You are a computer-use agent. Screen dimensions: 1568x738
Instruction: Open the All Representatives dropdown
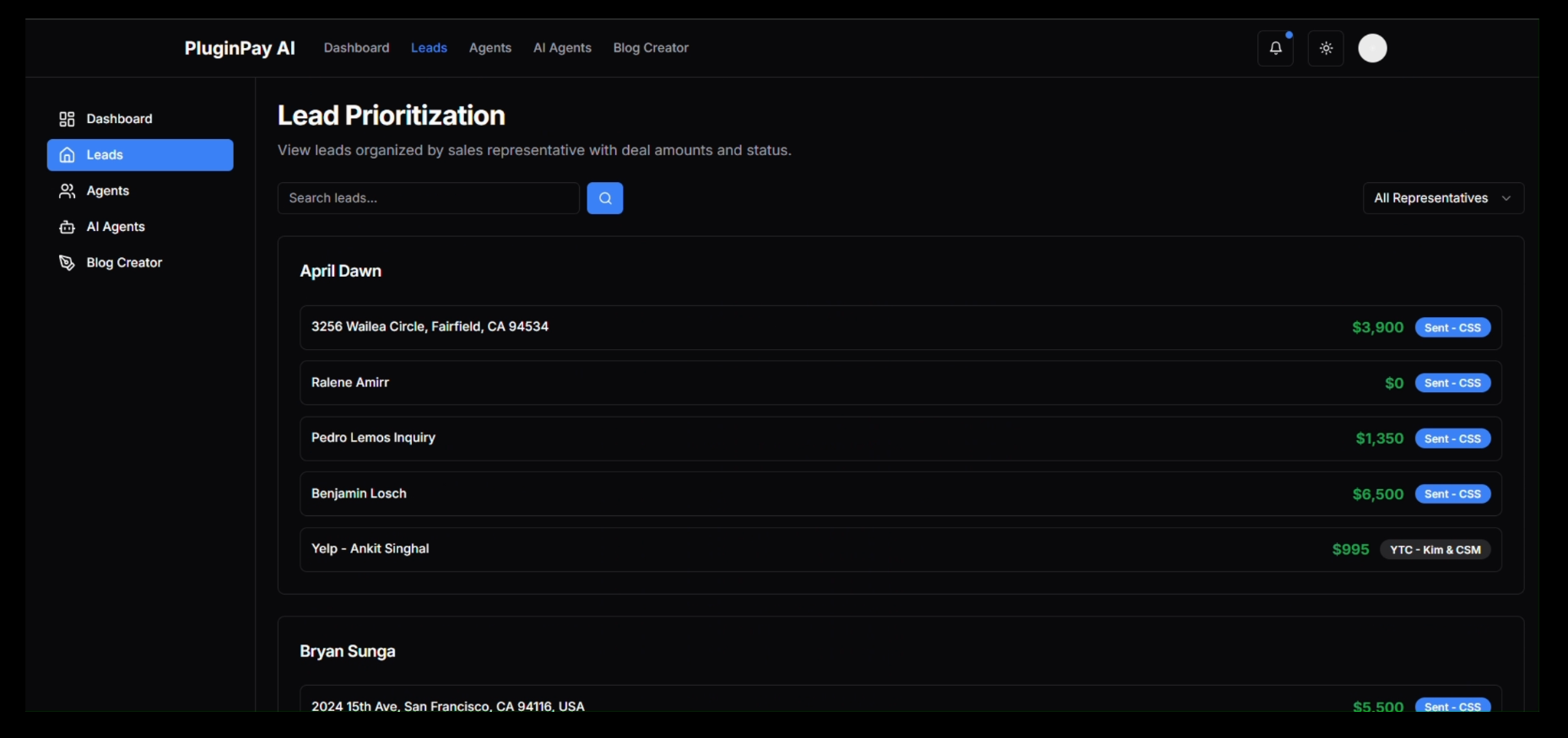point(1443,198)
